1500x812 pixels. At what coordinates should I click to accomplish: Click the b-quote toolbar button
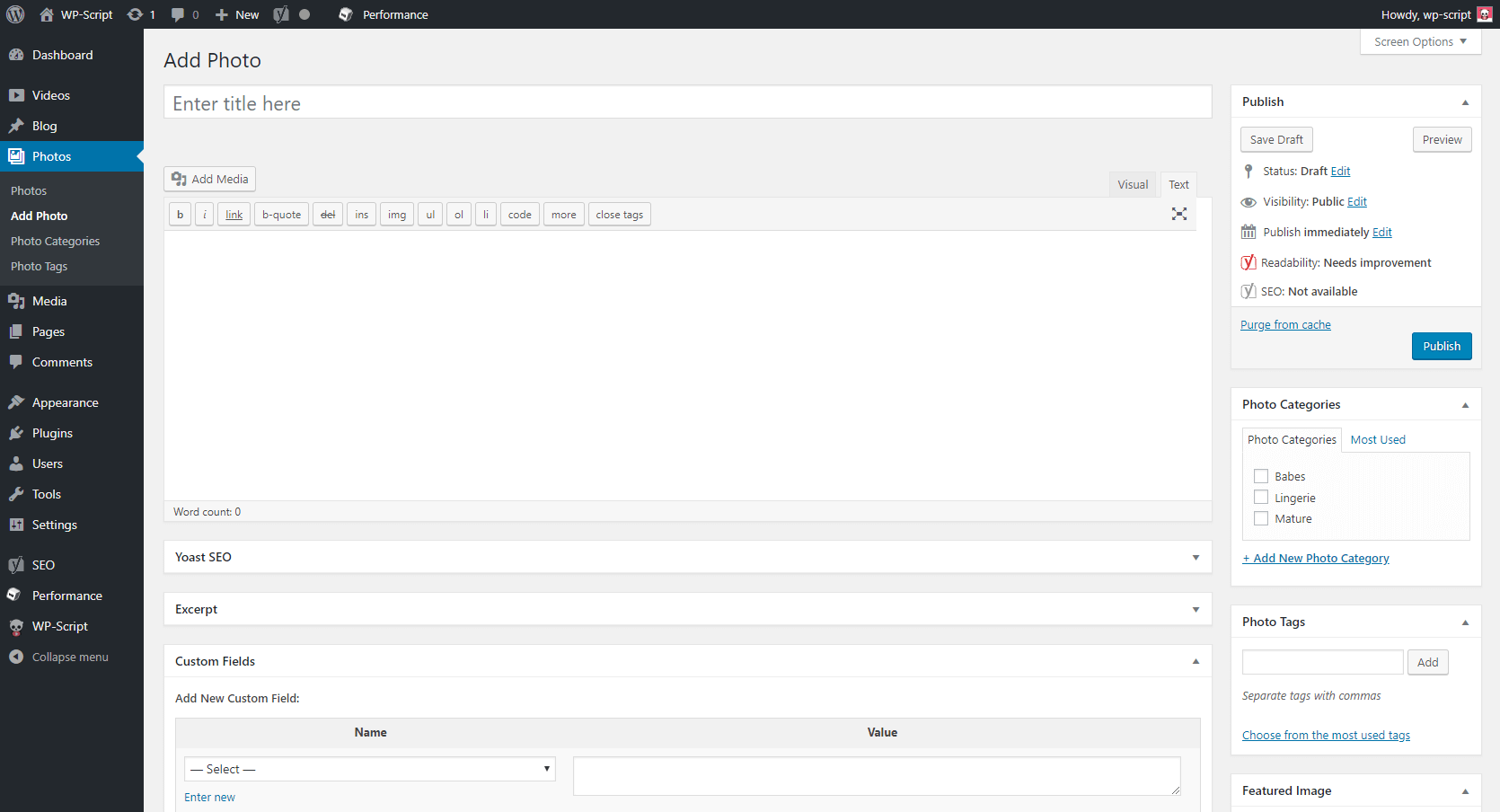coord(281,215)
